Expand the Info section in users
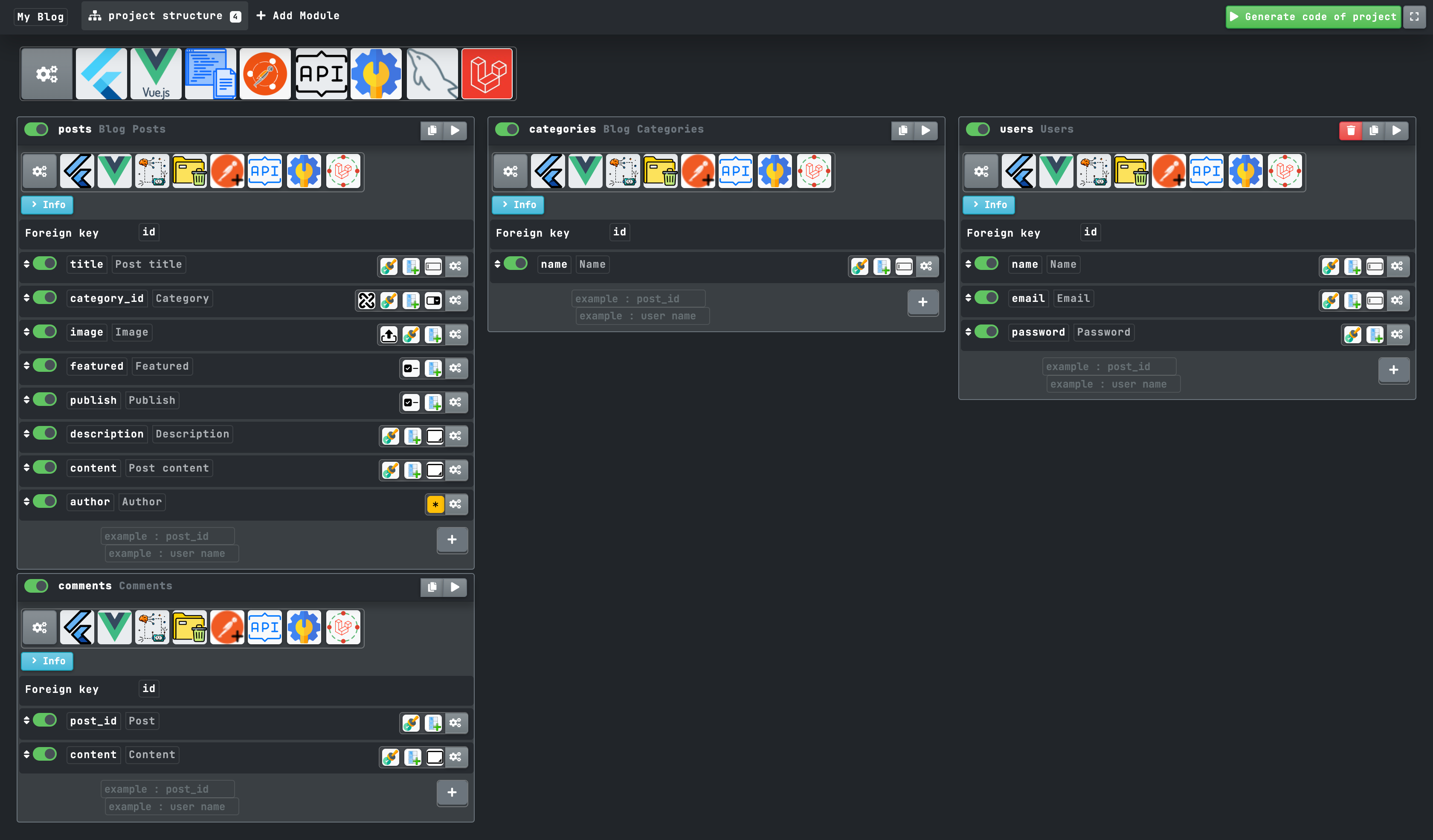The width and height of the screenshot is (1433, 840). [x=989, y=205]
